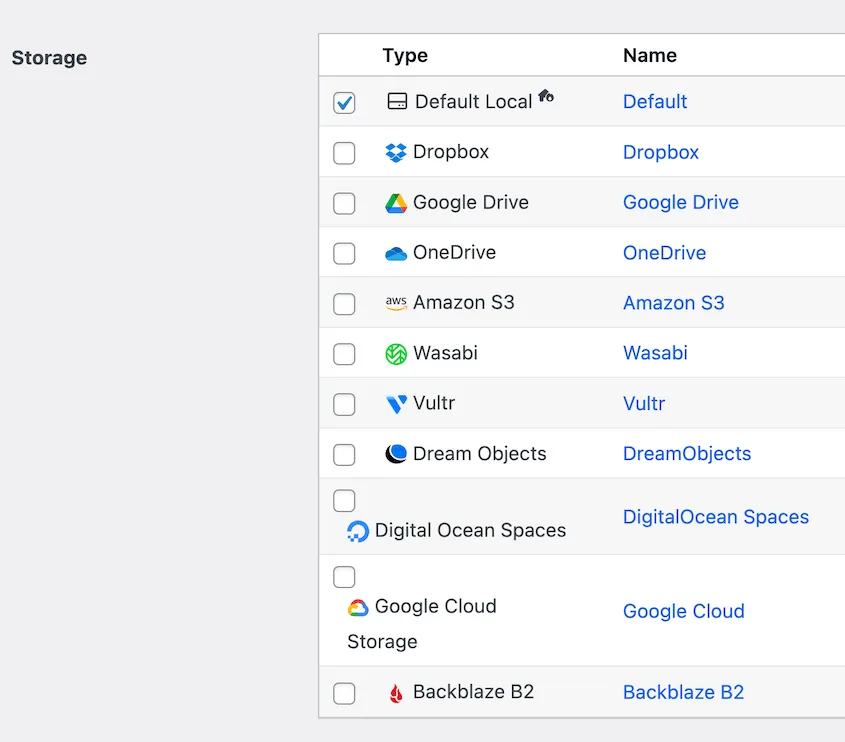Click the Dropbox logo icon
845x742 pixels.
[396, 152]
